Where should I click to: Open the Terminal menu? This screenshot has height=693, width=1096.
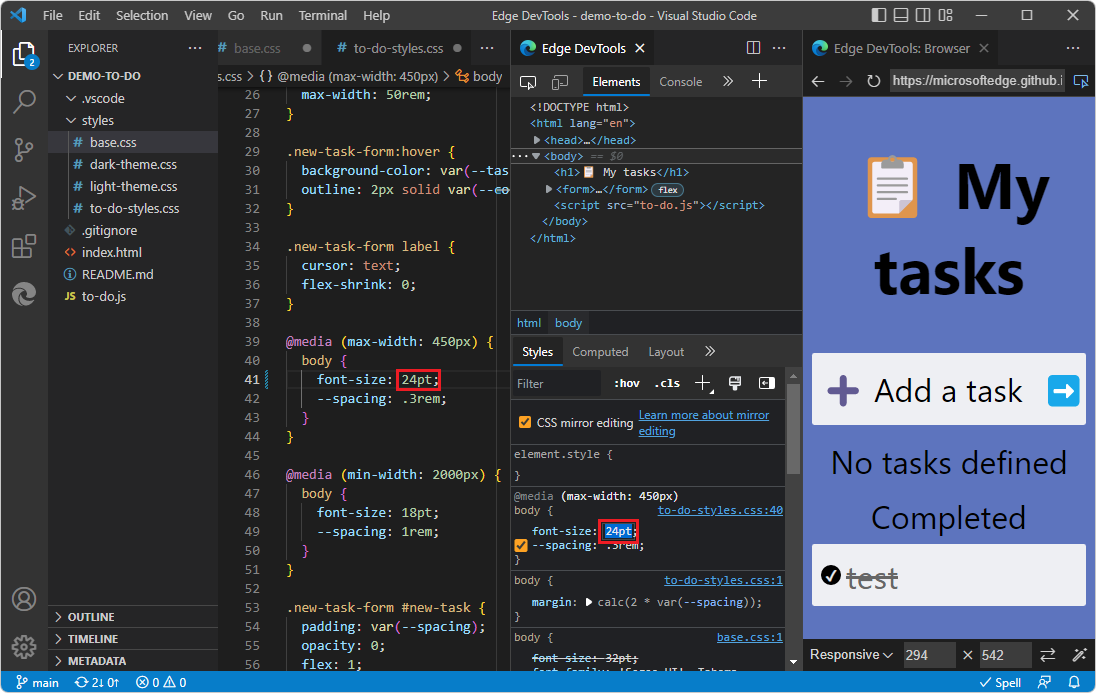click(322, 15)
